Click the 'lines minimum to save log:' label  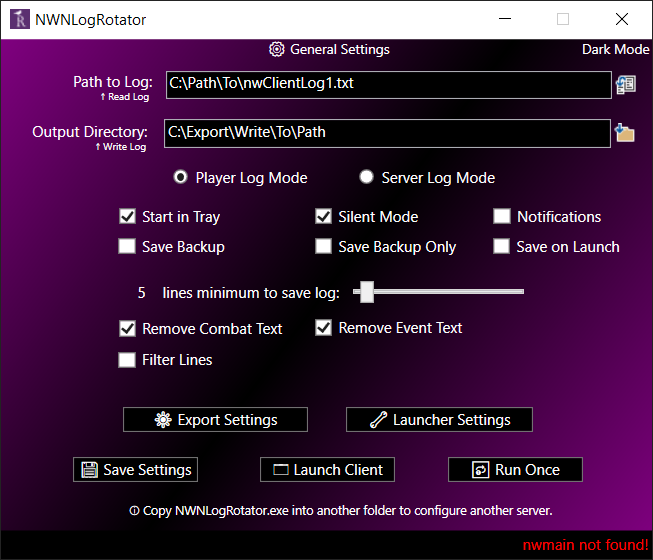pyautogui.click(x=251, y=293)
